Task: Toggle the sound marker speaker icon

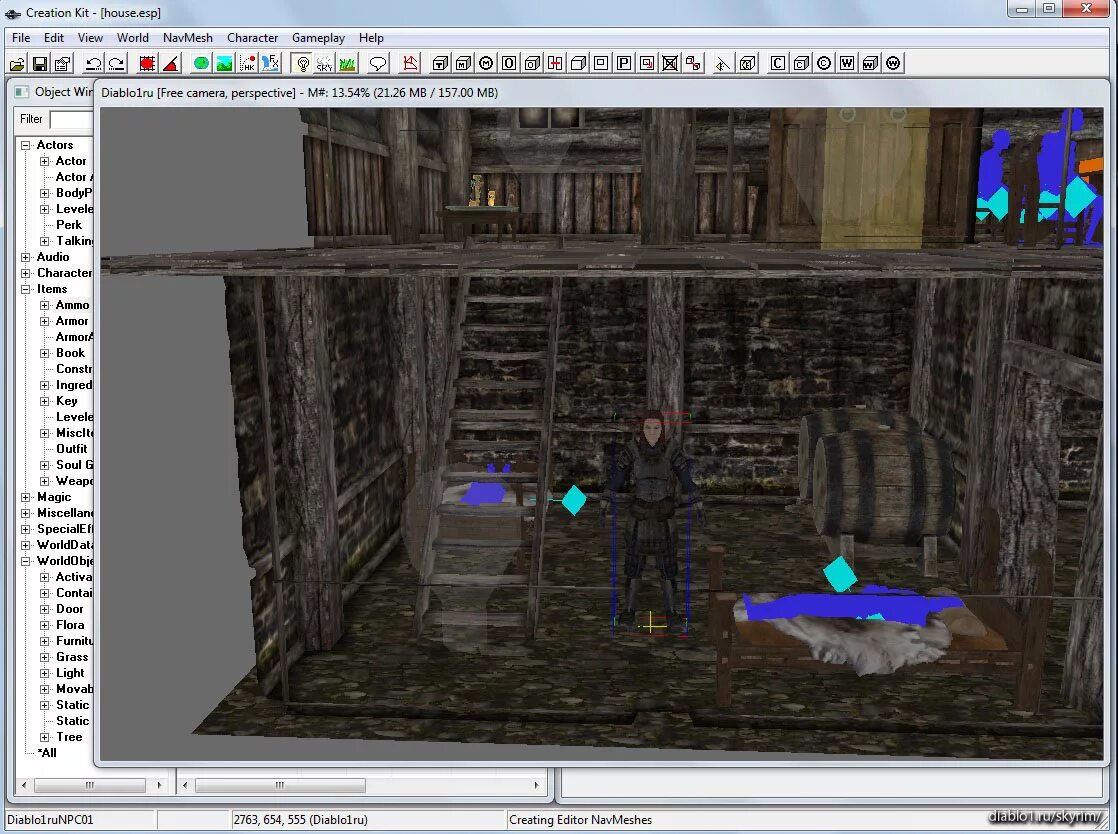Action: point(723,63)
